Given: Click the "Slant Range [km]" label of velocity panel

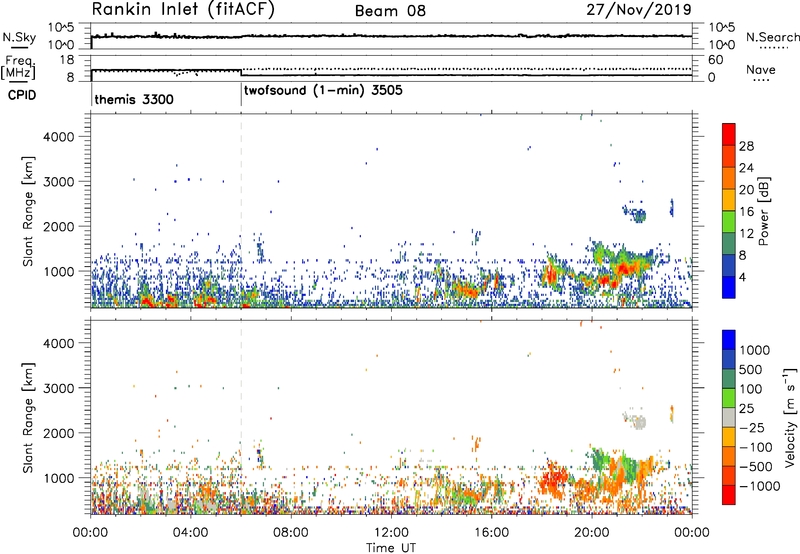Looking at the screenshot, I should point(28,417).
